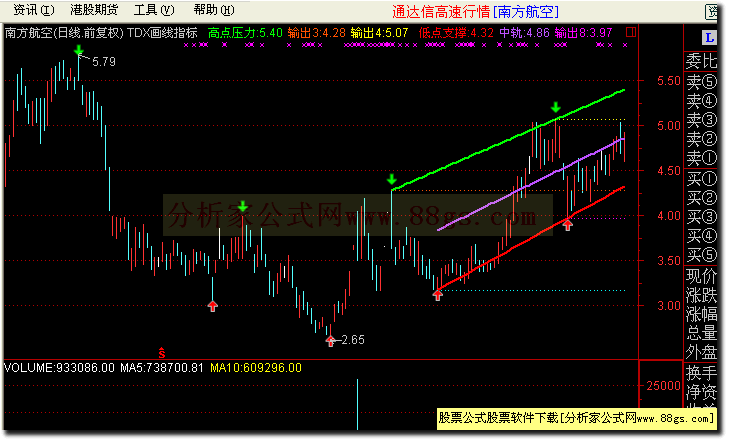
Task: Click the red lower support line
Action: point(531,238)
